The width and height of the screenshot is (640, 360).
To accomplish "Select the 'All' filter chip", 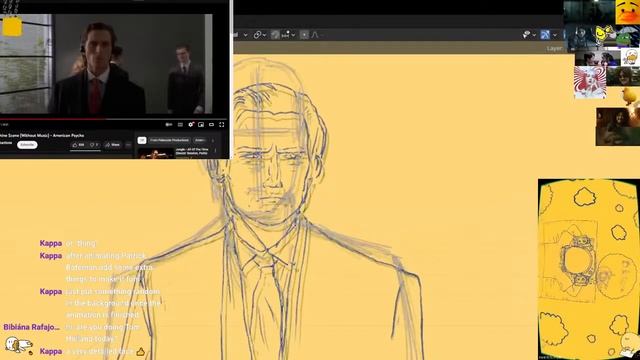I will (142, 140).
